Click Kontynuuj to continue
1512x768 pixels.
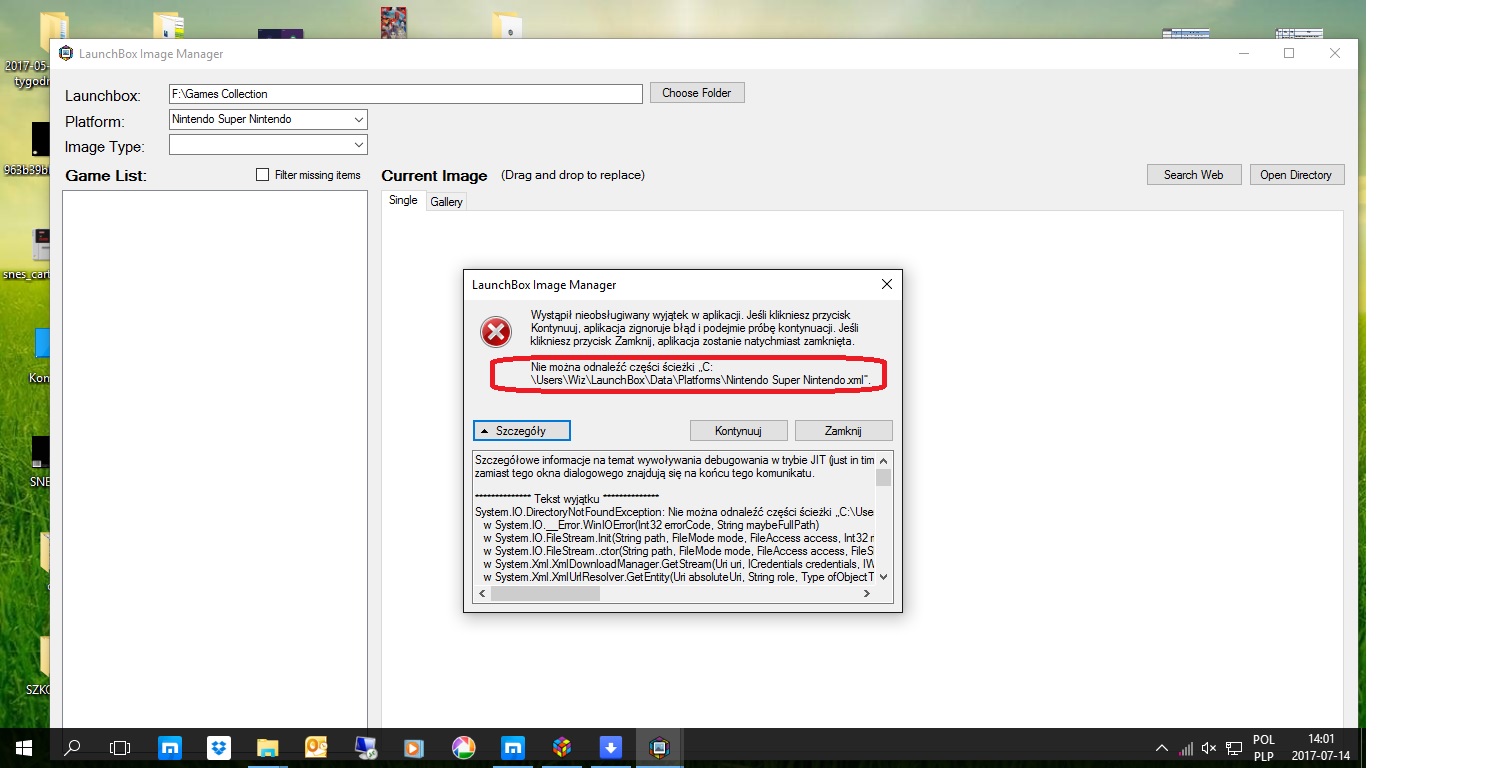pyautogui.click(x=739, y=431)
